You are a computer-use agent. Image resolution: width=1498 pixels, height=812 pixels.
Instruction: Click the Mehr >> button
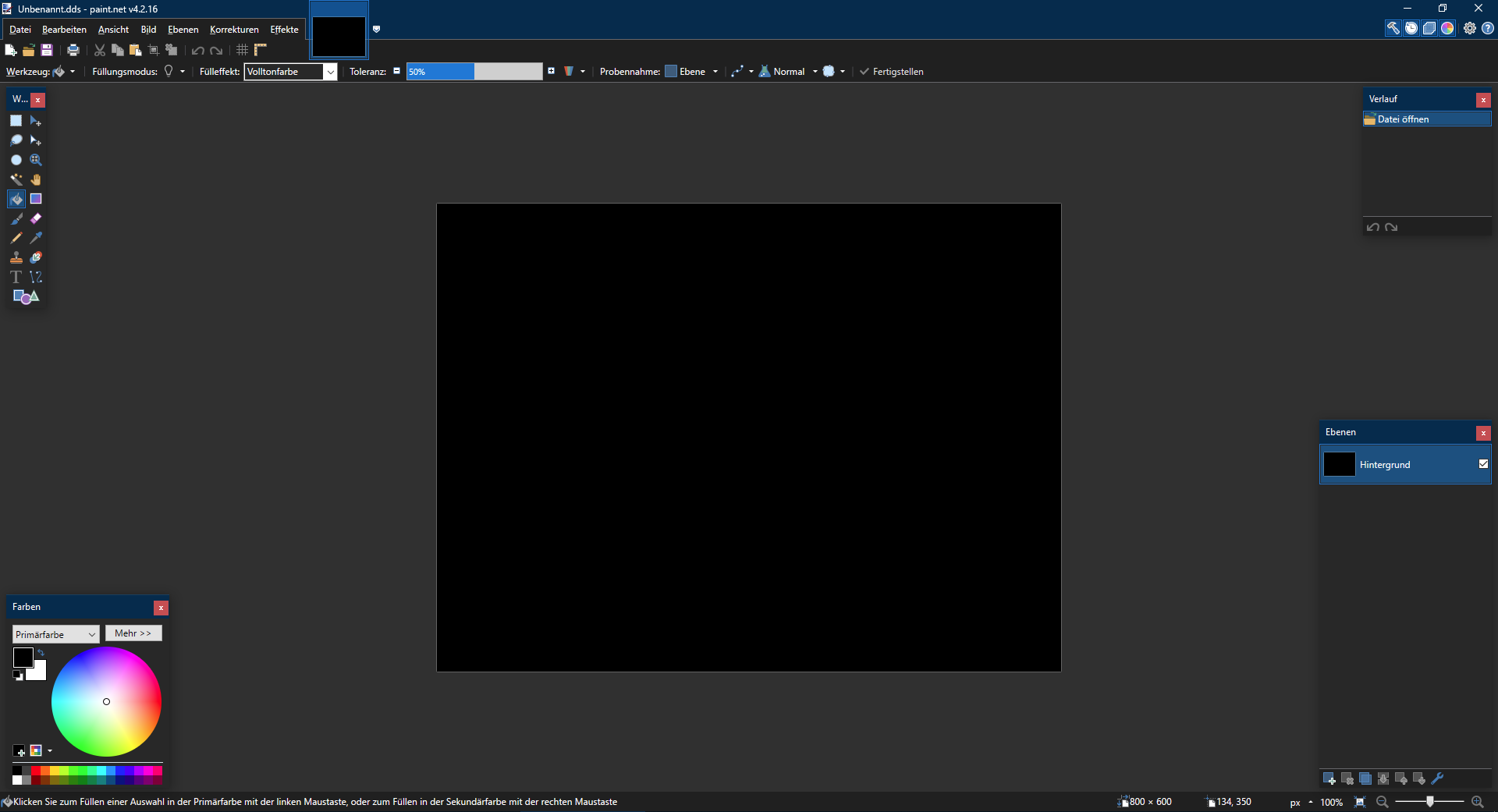coord(133,633)
